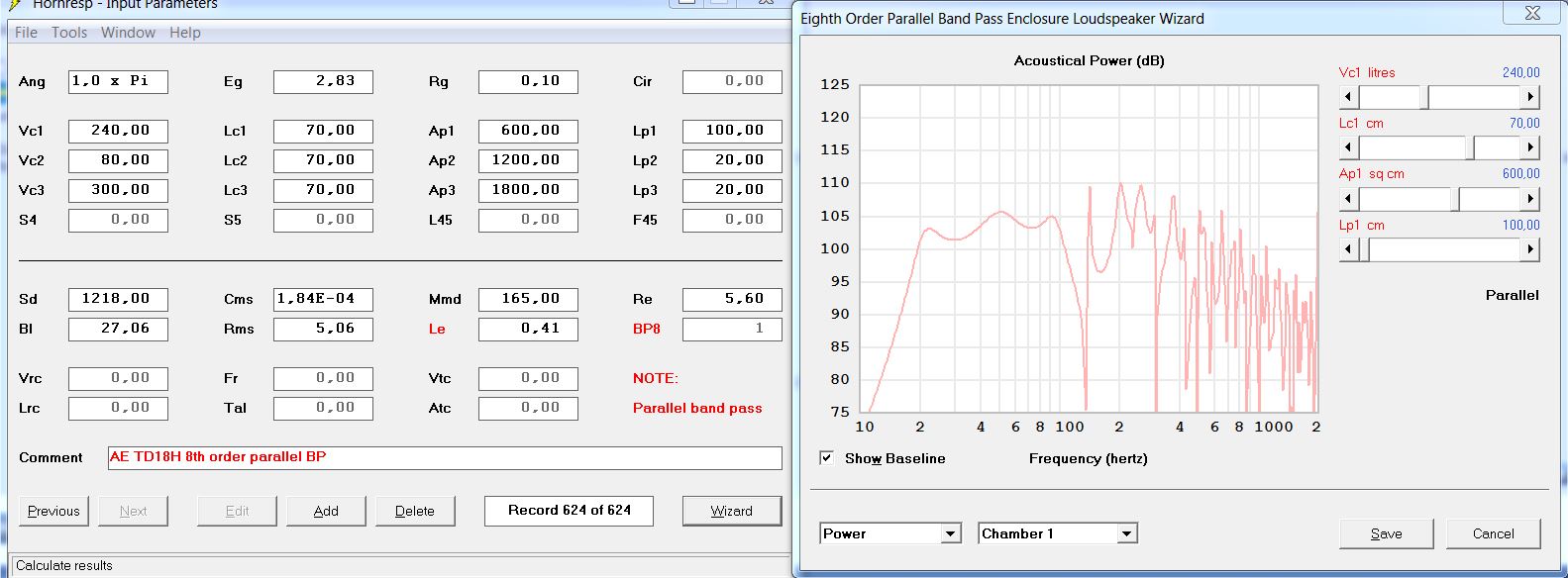Viewport: 1568px width, 578px height.
Task: Click the Parallel band pass note
Action: click(x=697, y=408)
